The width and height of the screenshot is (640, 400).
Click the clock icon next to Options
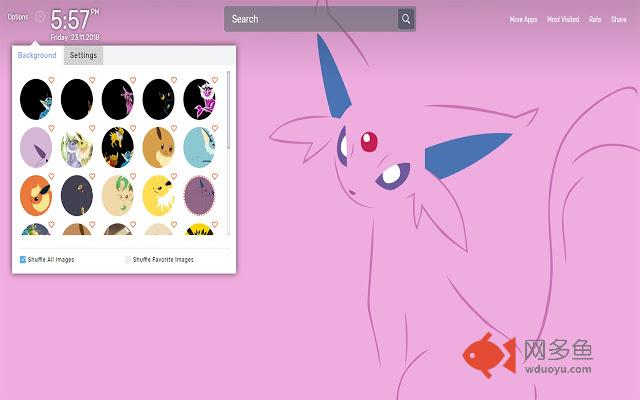pyautogui.click(x=40, y=17)
